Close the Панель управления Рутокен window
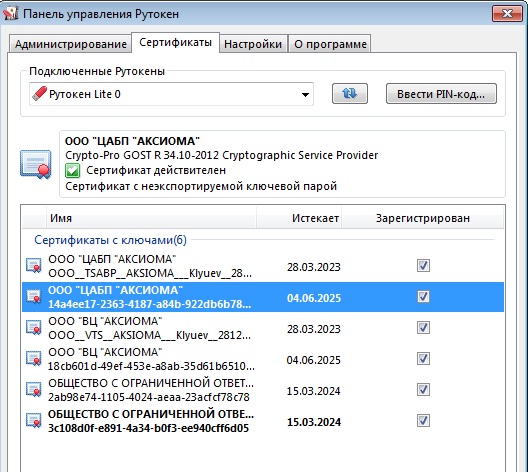Screen dimensions: 528x472 point(507,13)
